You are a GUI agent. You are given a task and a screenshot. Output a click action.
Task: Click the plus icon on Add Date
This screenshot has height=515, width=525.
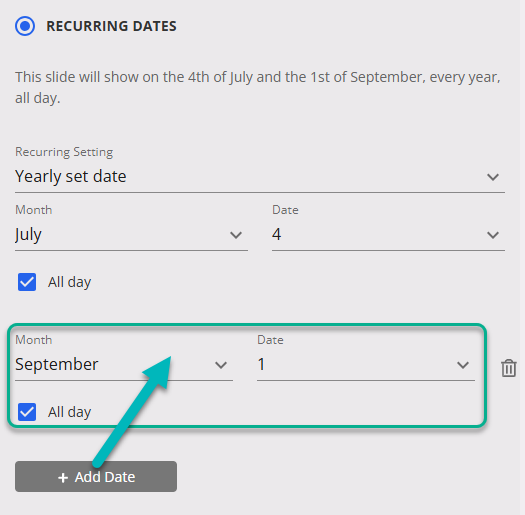(x=63, y=477)
